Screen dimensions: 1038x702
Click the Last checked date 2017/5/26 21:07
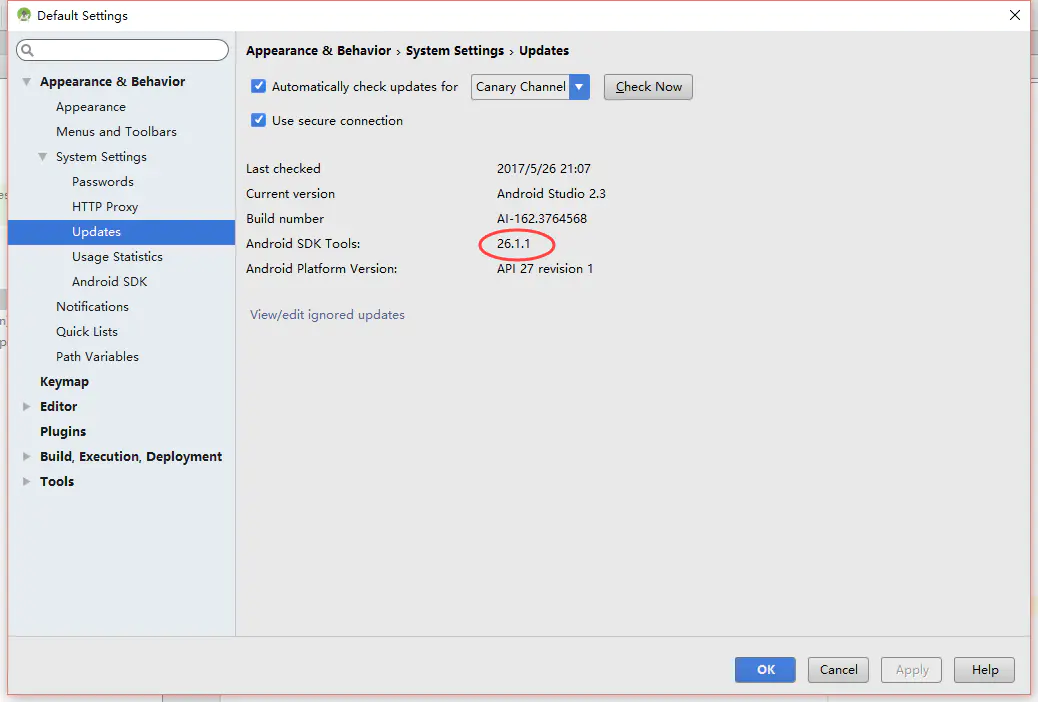543,169
